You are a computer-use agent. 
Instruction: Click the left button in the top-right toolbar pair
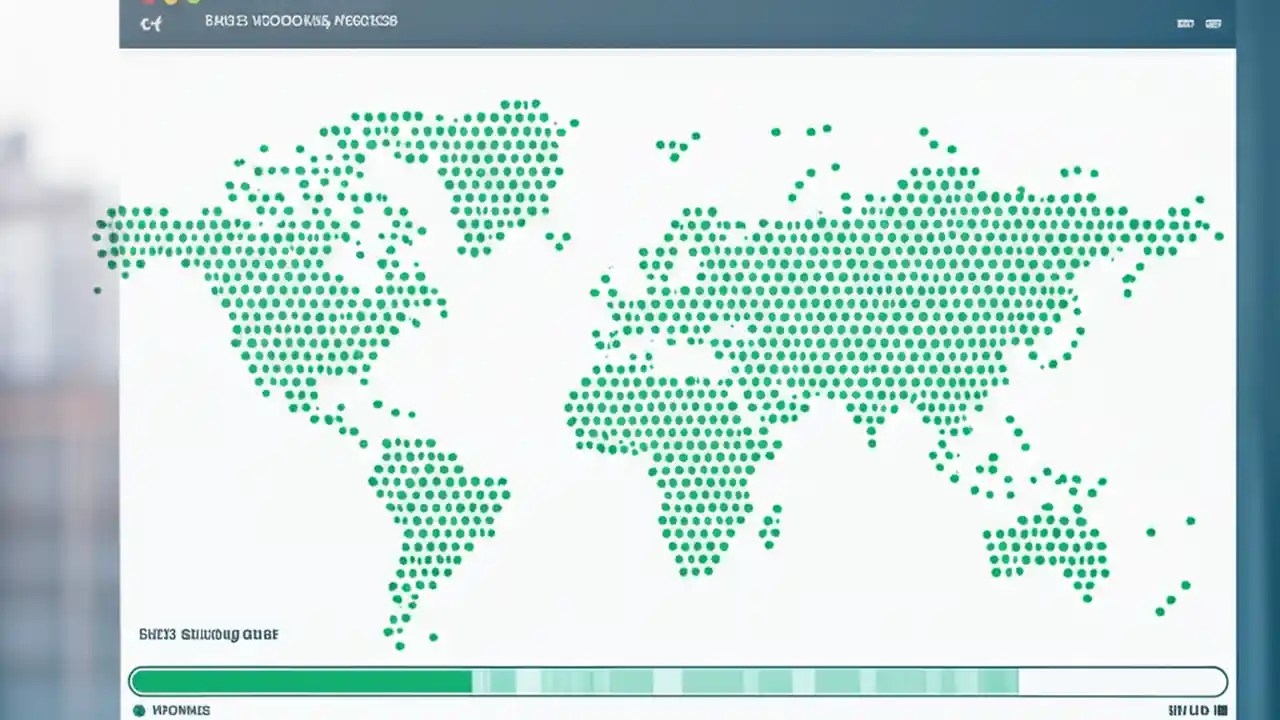coord(1185,23)
